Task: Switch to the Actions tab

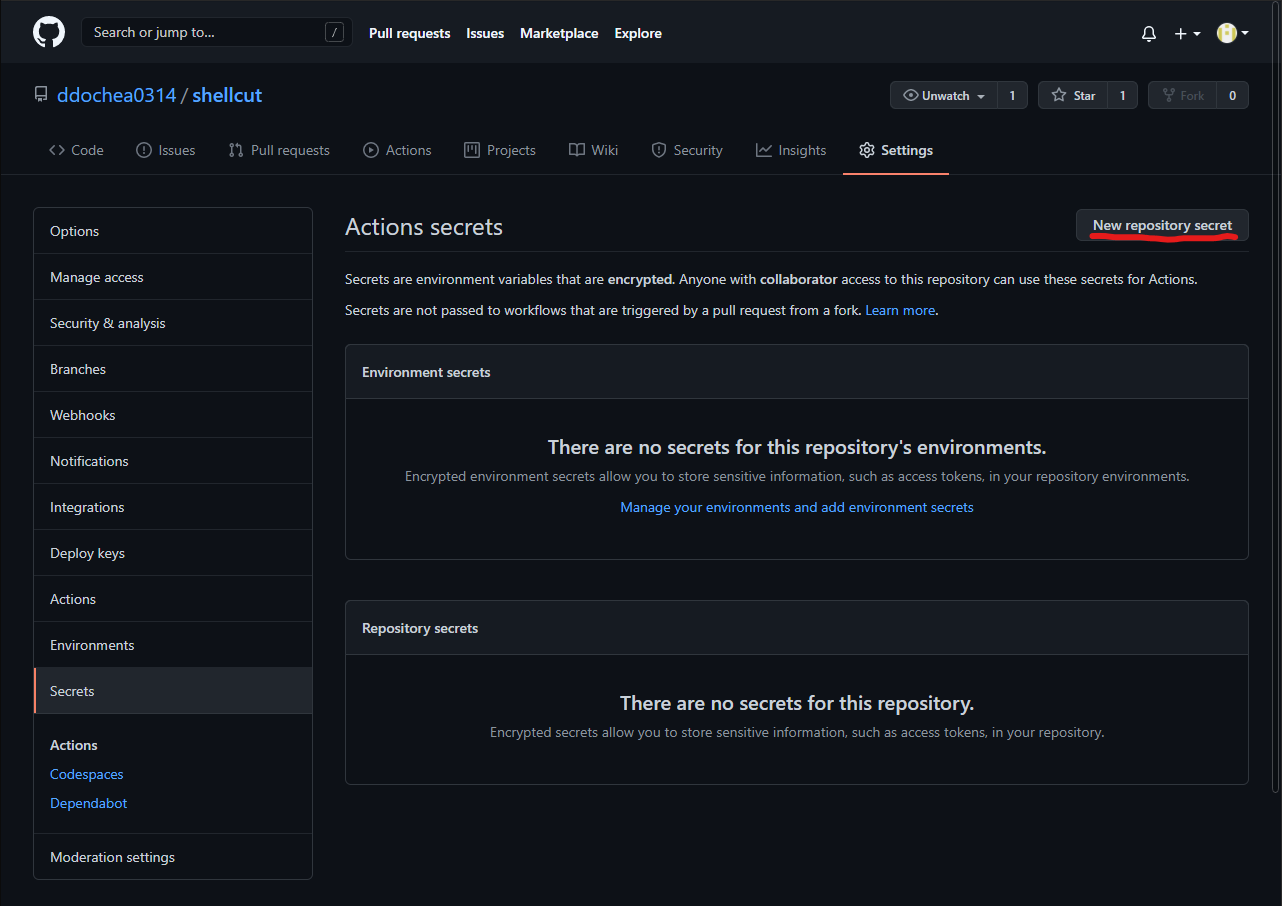Action: (x=397, y=150)
